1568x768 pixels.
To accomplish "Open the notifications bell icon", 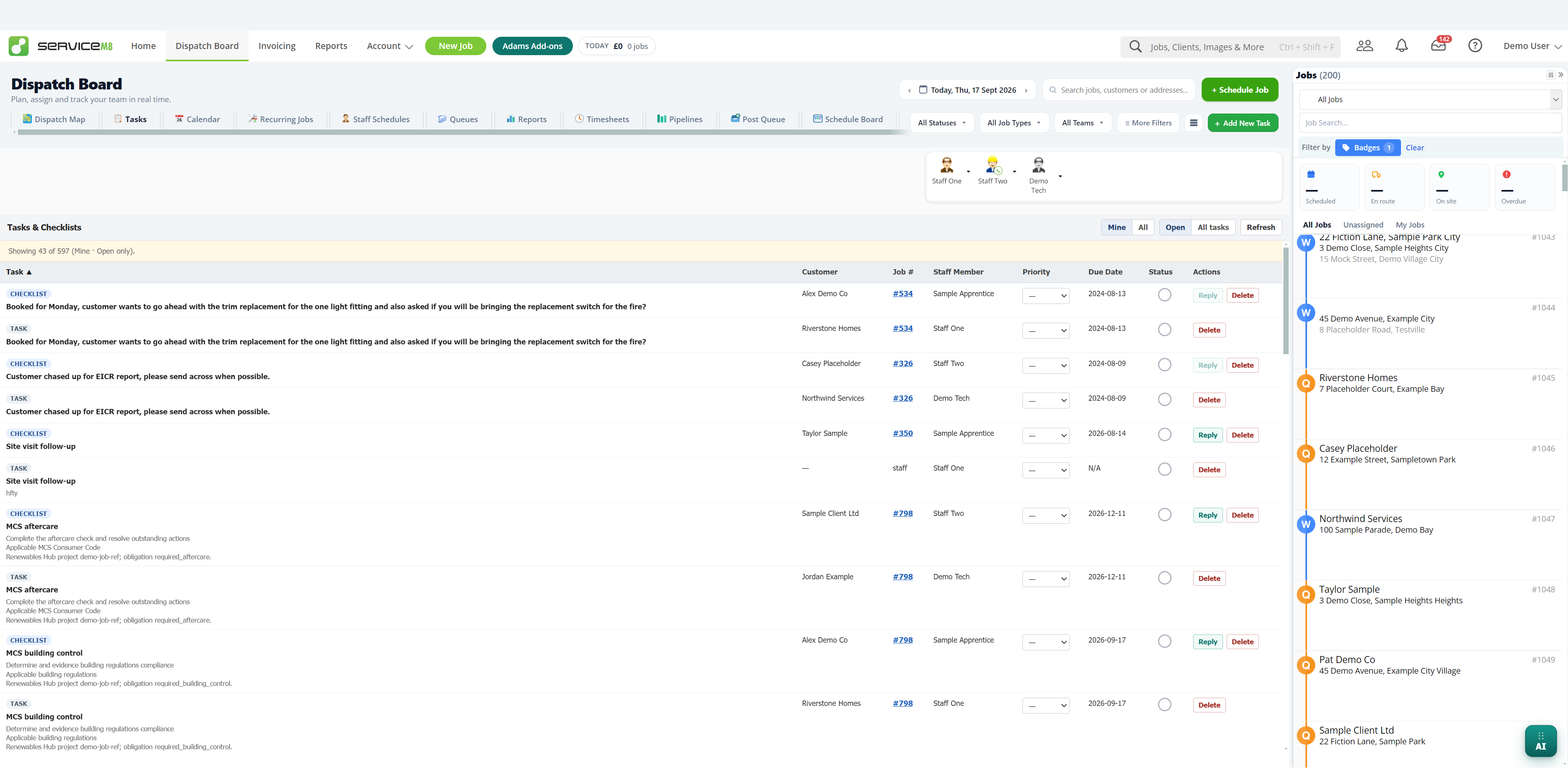I will click(1401, 46).
